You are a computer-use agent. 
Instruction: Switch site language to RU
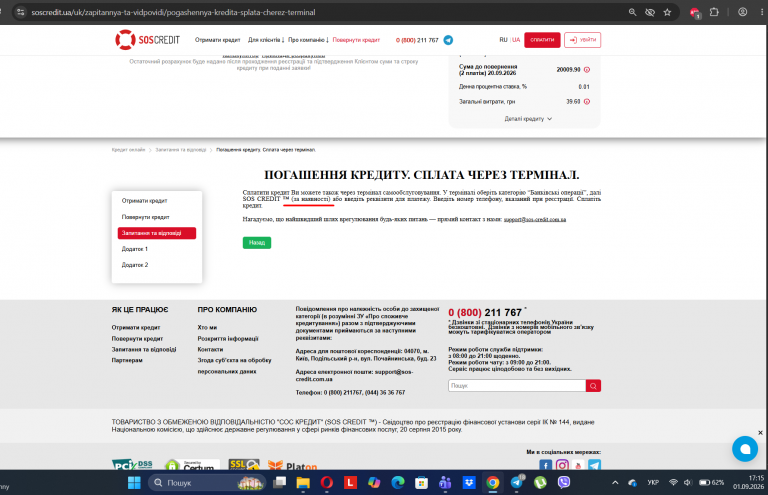pyautogui.click(x=503, y=40)
